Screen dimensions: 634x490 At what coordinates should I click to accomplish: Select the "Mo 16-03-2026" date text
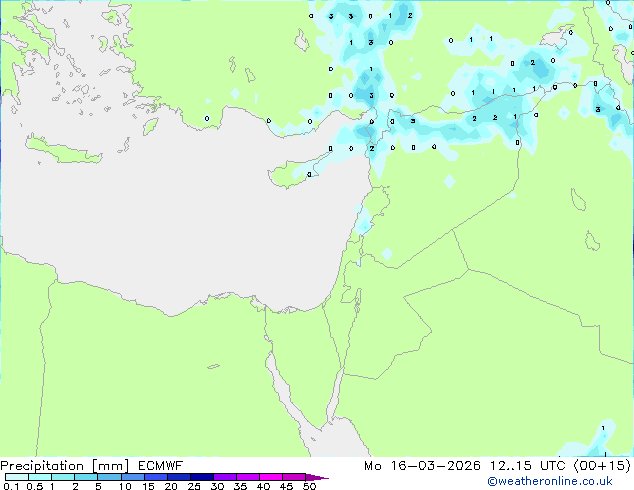tap(422, 466)
